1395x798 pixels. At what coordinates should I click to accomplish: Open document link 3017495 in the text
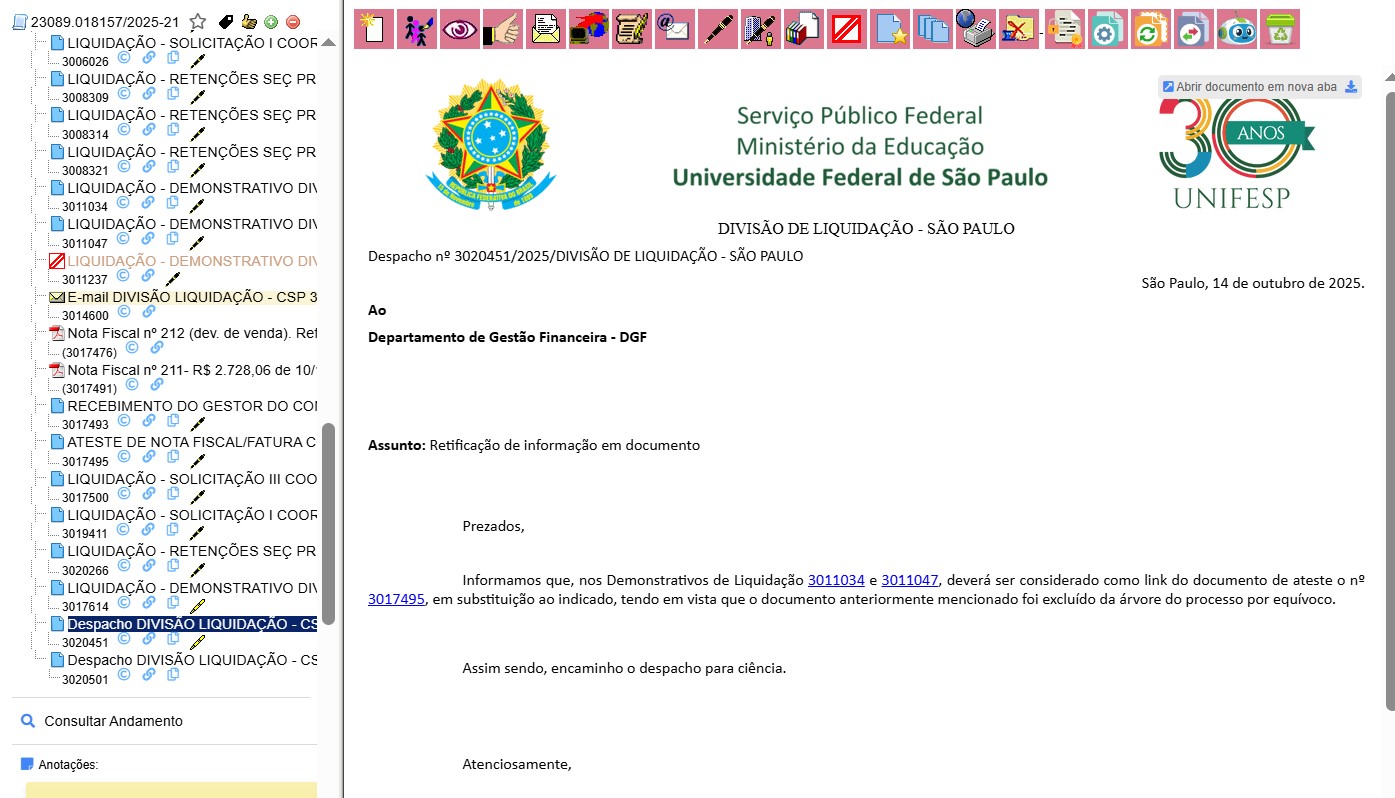396,600
